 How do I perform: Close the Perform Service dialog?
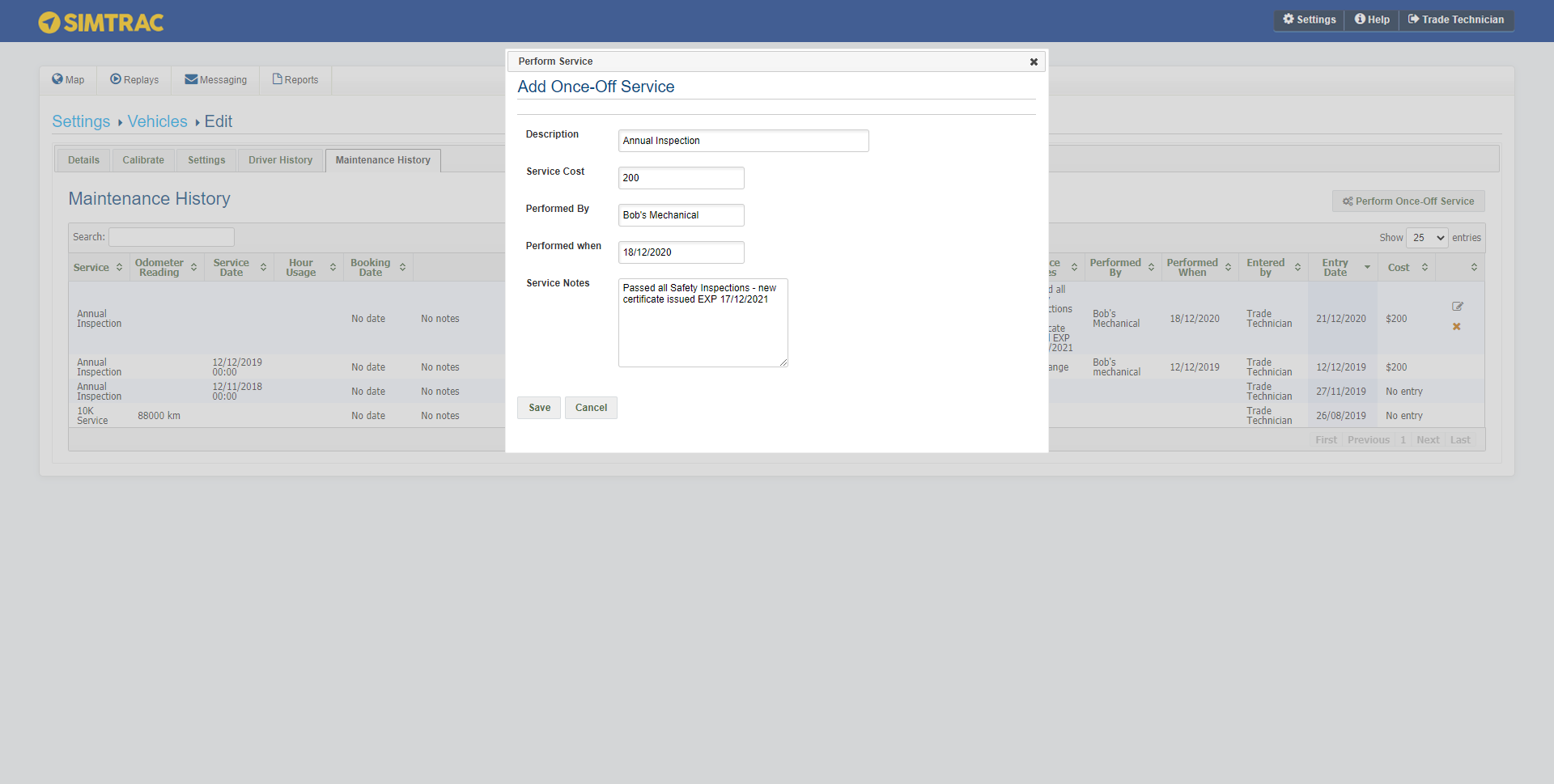[1034, 62]
